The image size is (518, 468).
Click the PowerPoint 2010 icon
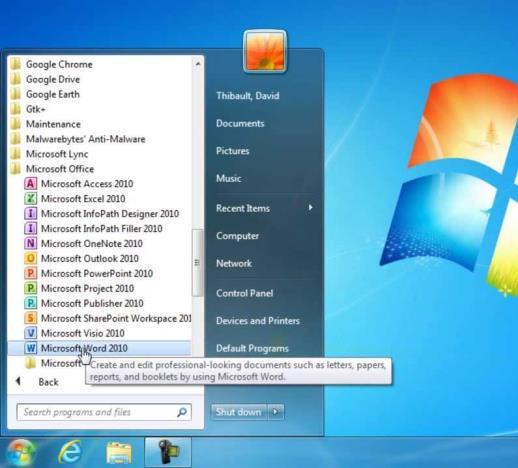click(30, 273)
